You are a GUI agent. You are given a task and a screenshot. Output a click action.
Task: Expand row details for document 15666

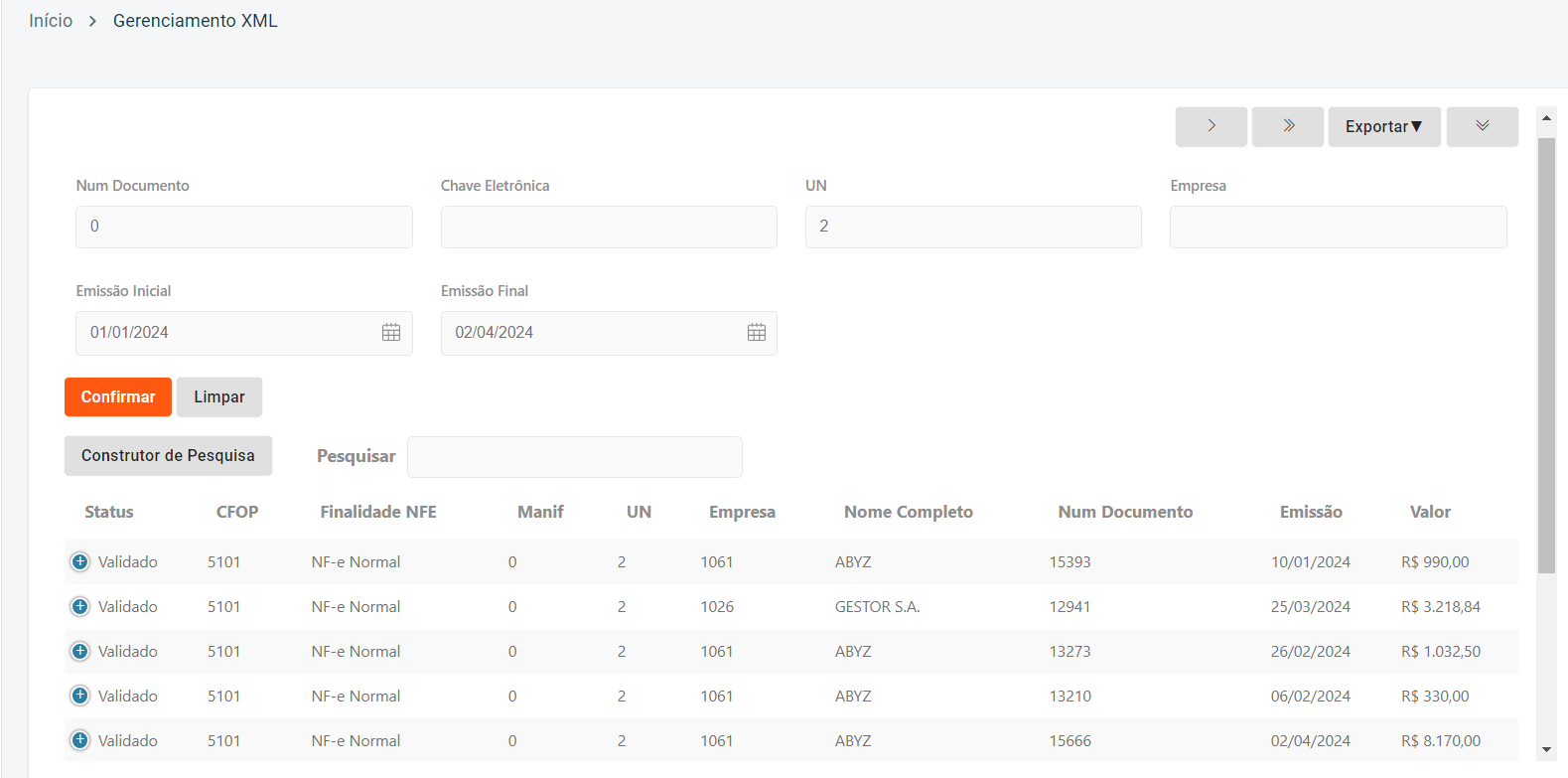pos(80,741)
